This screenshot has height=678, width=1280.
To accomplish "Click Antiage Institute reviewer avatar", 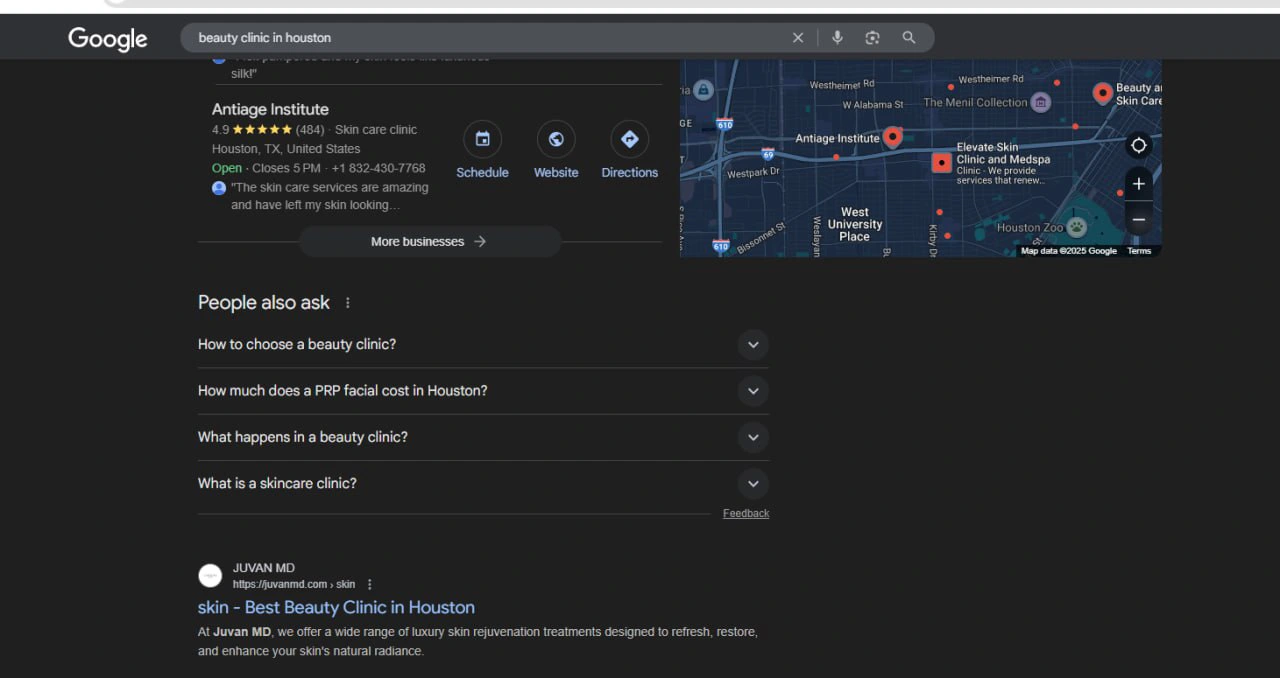I will [219, 188].
